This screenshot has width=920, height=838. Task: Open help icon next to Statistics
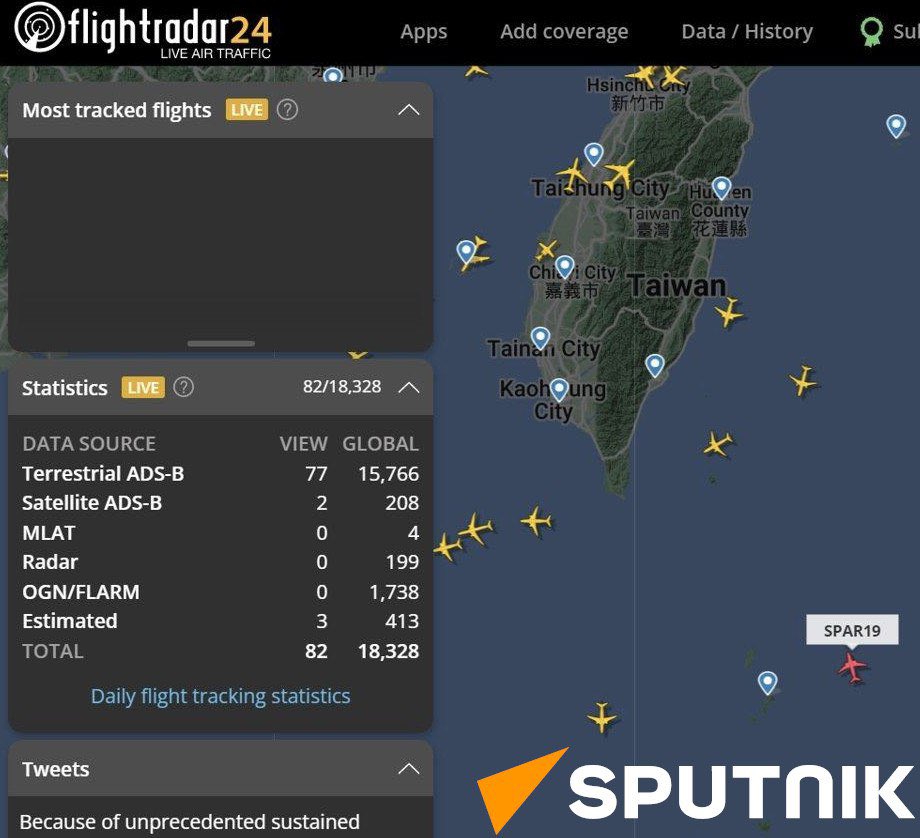pos(184,387)
